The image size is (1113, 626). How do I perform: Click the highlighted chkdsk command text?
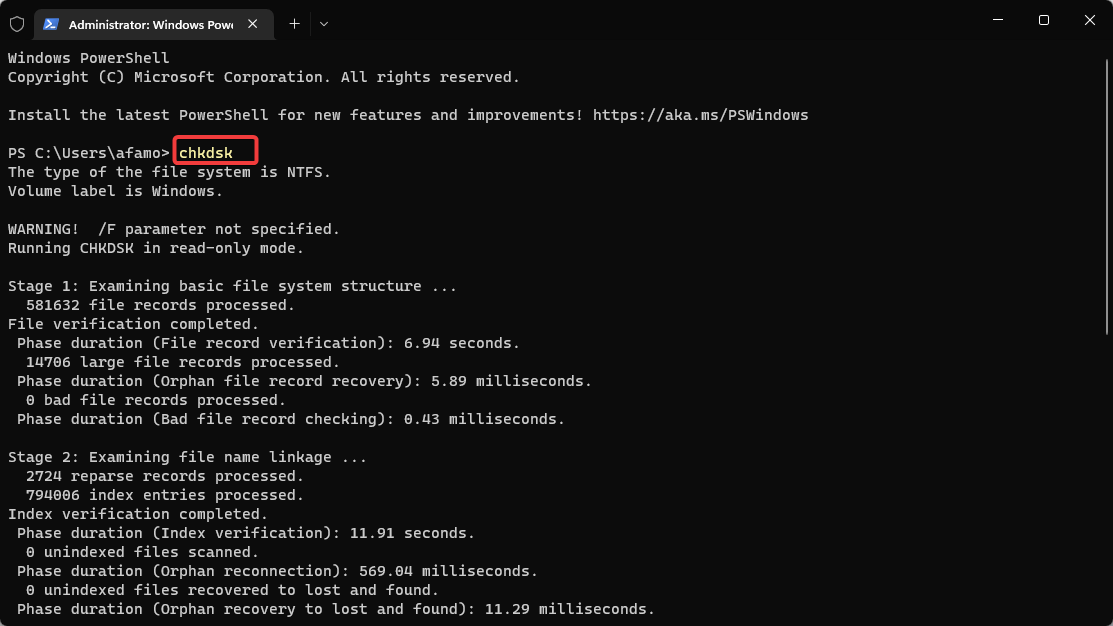tap(206, 153)
